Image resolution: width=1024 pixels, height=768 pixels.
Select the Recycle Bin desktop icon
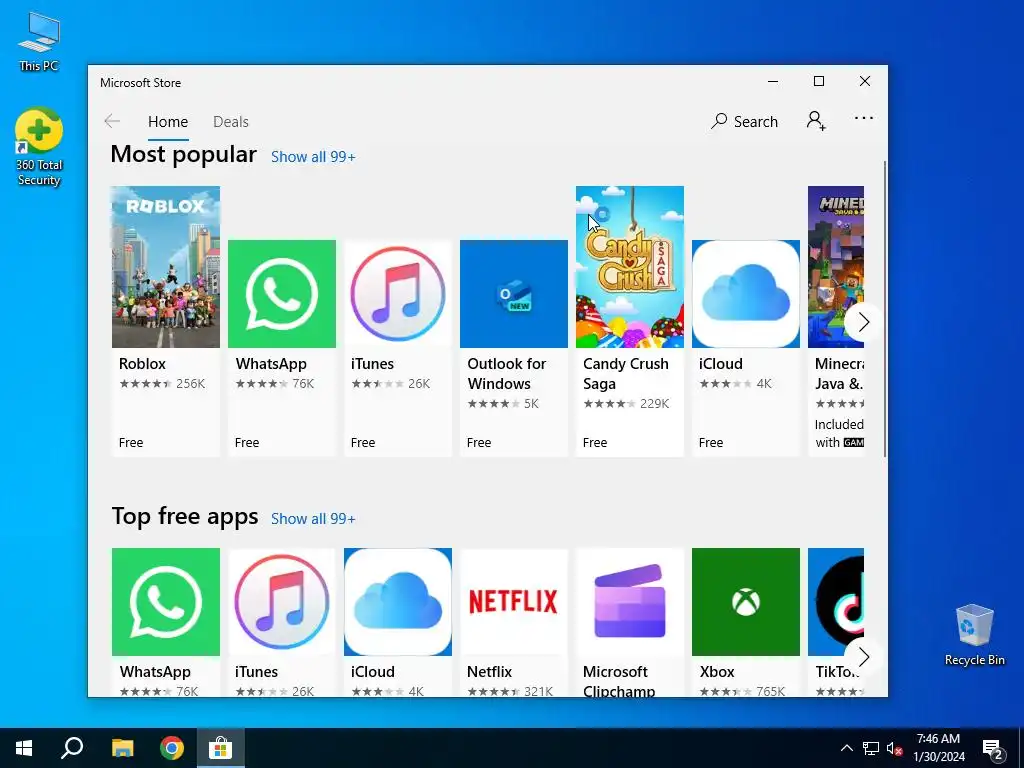(974, 634)
